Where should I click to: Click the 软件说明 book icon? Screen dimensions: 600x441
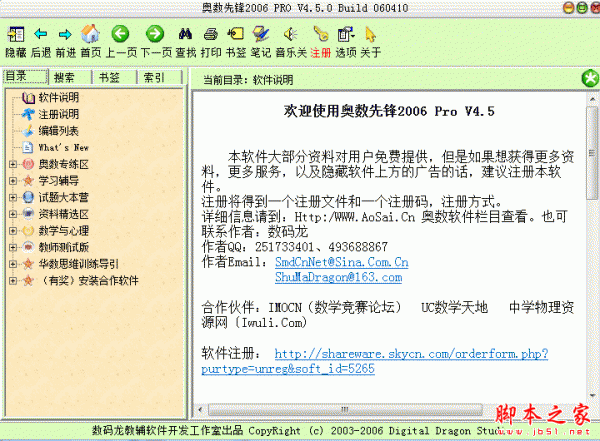(x=28, y=98)
